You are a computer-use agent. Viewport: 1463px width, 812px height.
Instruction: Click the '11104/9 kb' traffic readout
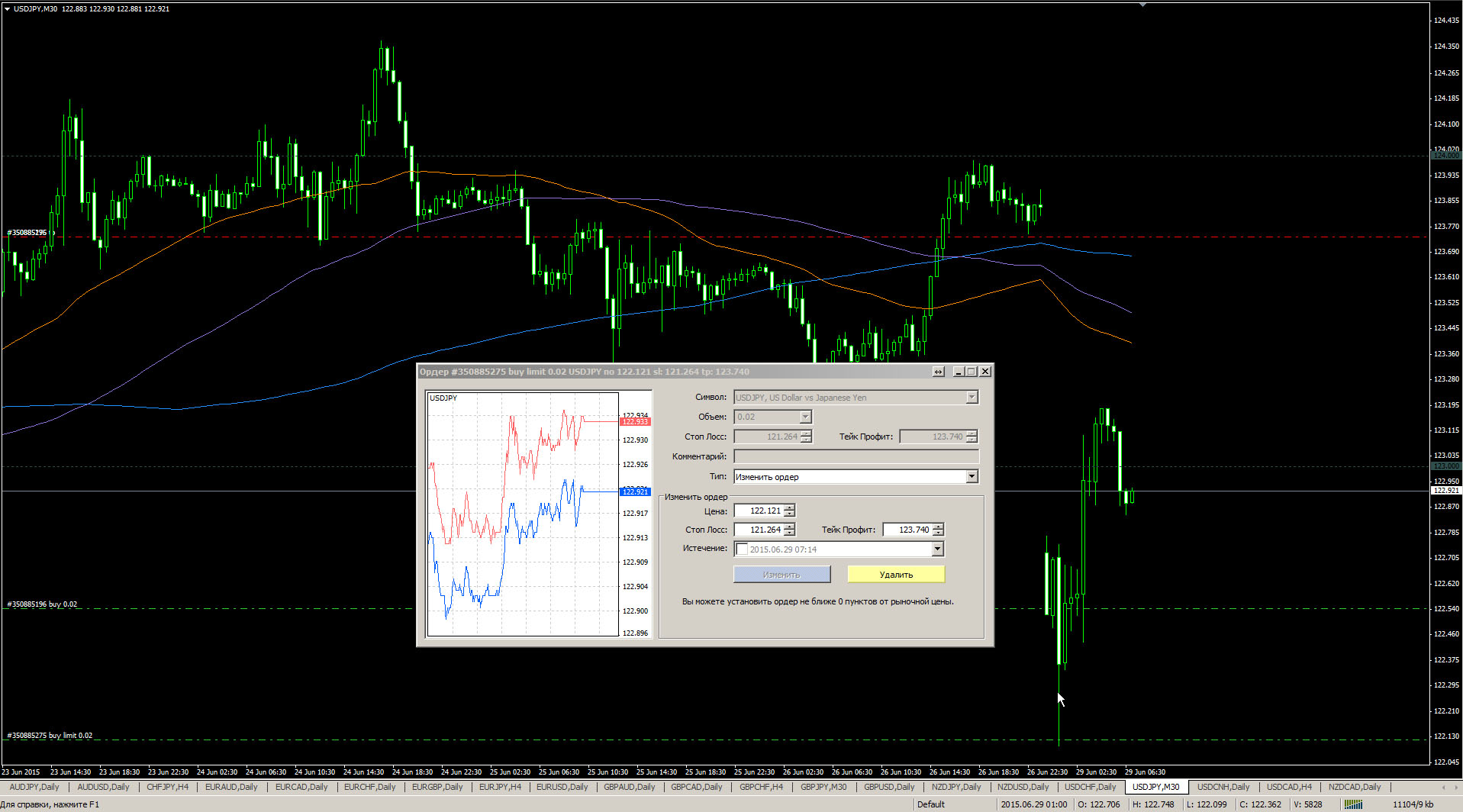(x=1413, y=804)
